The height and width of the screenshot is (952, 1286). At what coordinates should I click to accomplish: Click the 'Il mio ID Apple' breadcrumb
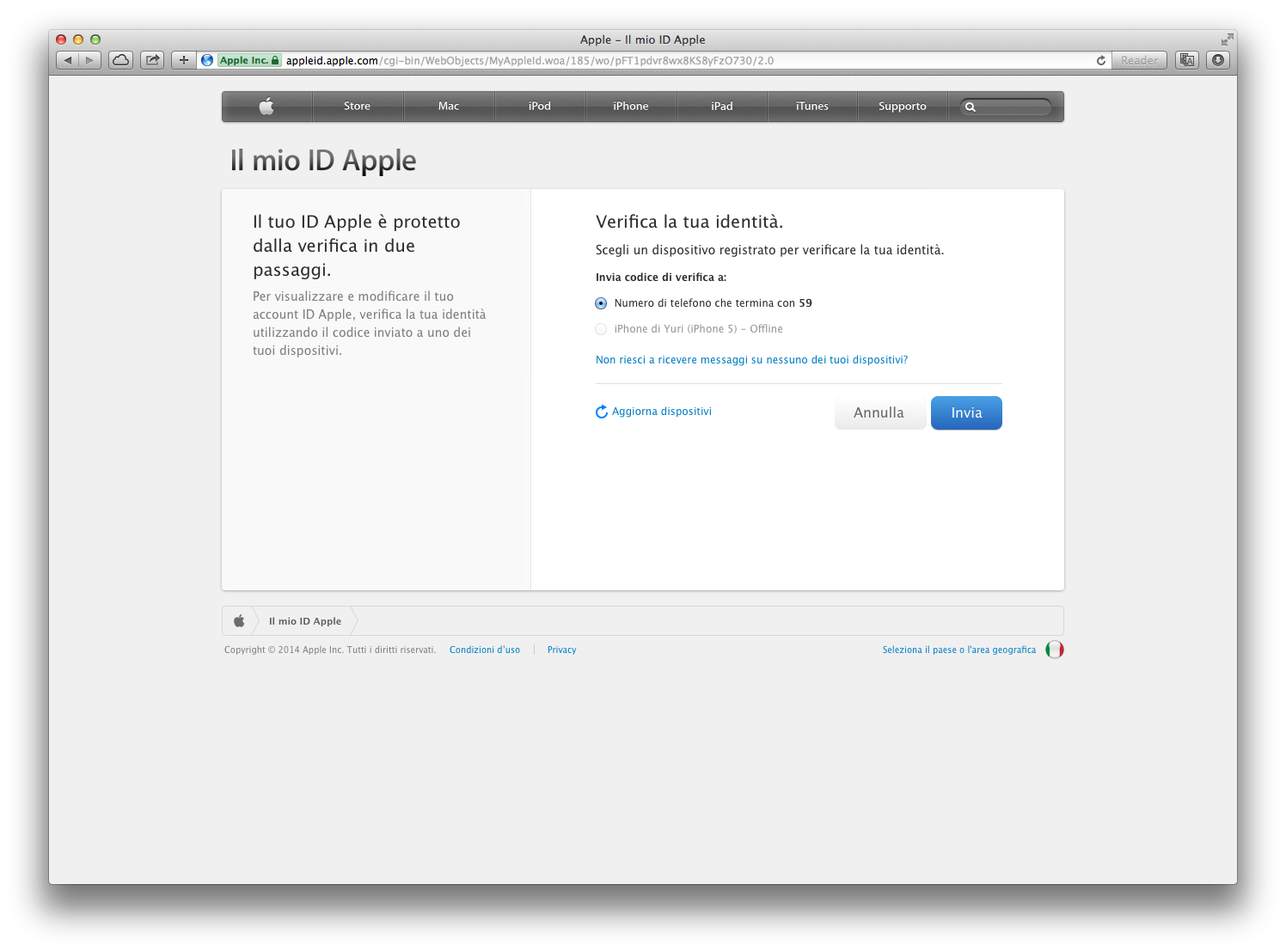tap(305, 621)
